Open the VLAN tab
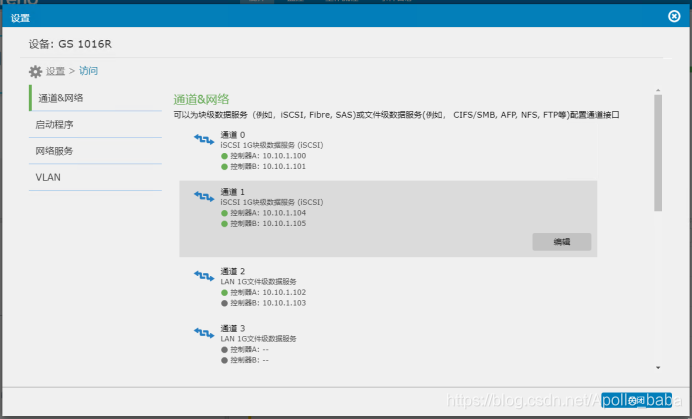Image resolution: width=692 pixels, height=419 pixels. coord(95,177)
